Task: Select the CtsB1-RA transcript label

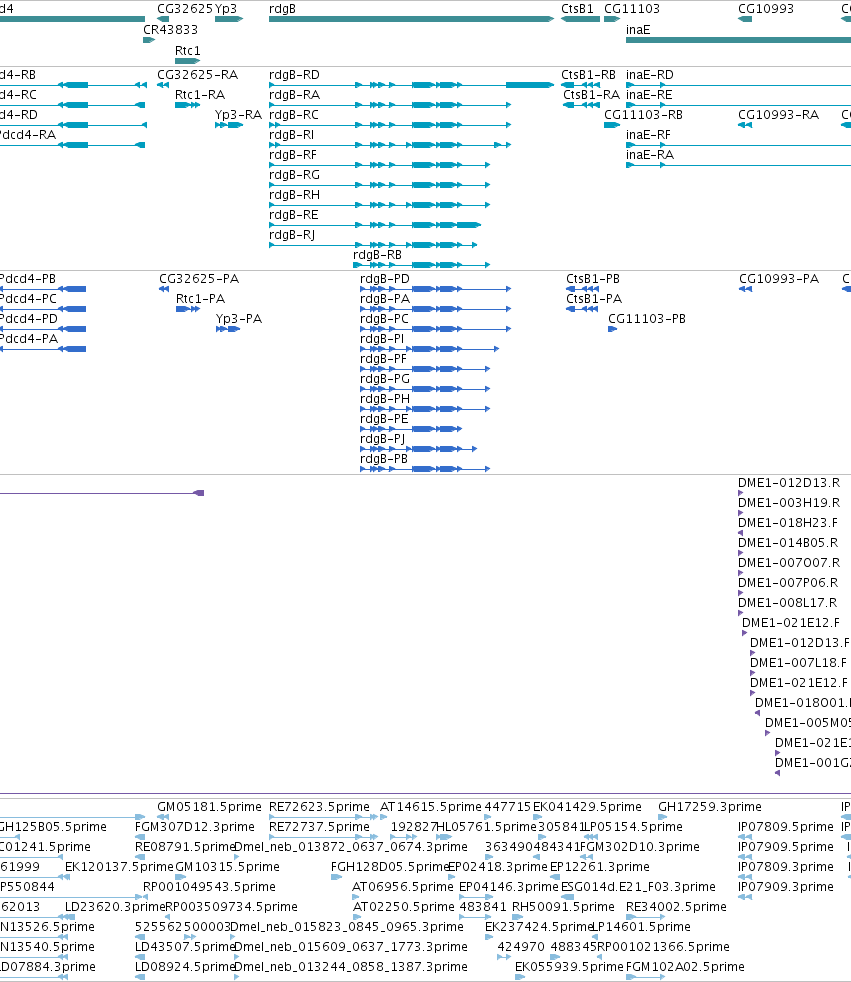Action: [591, 95]
